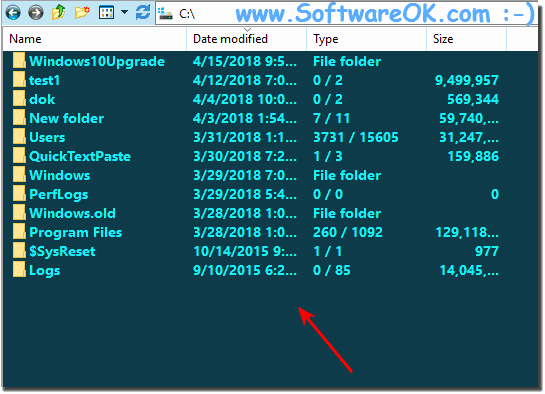This screenshot has width=545, height=394.
Task: Click the 7 / 11 type value
Action: tap(331, 118)
